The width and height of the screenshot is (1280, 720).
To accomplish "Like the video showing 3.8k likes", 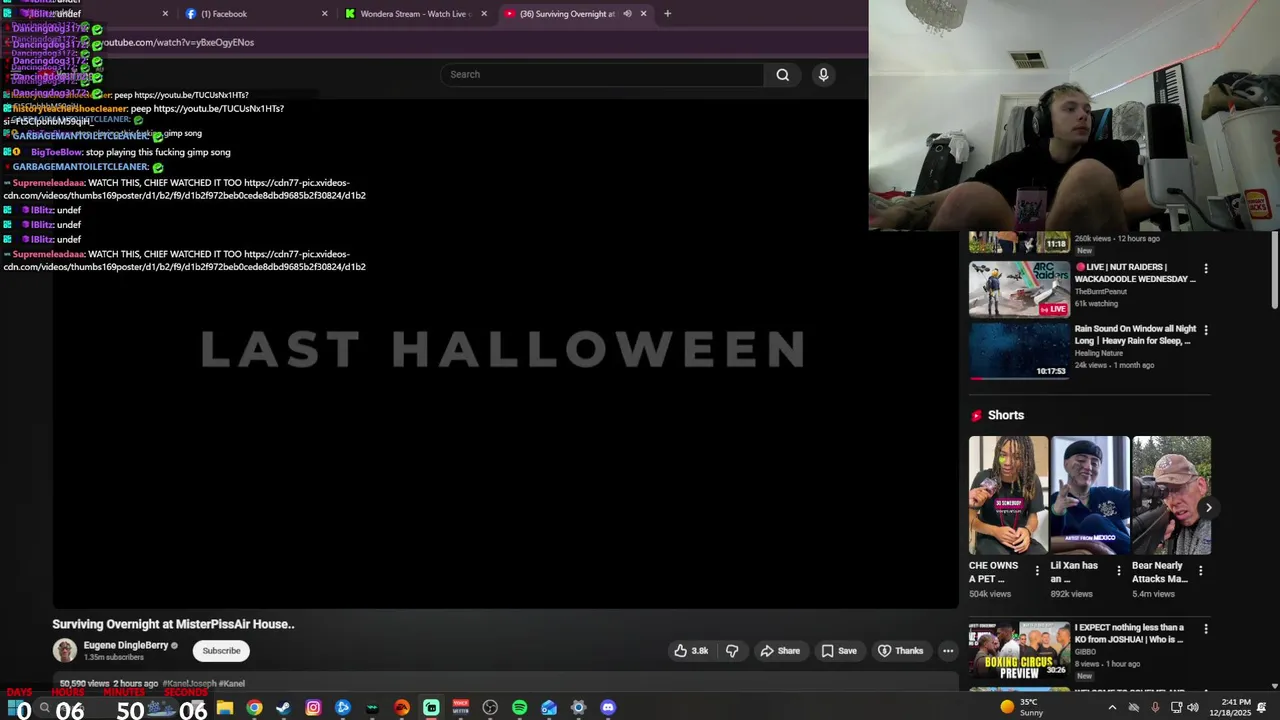I will point(691,651).
